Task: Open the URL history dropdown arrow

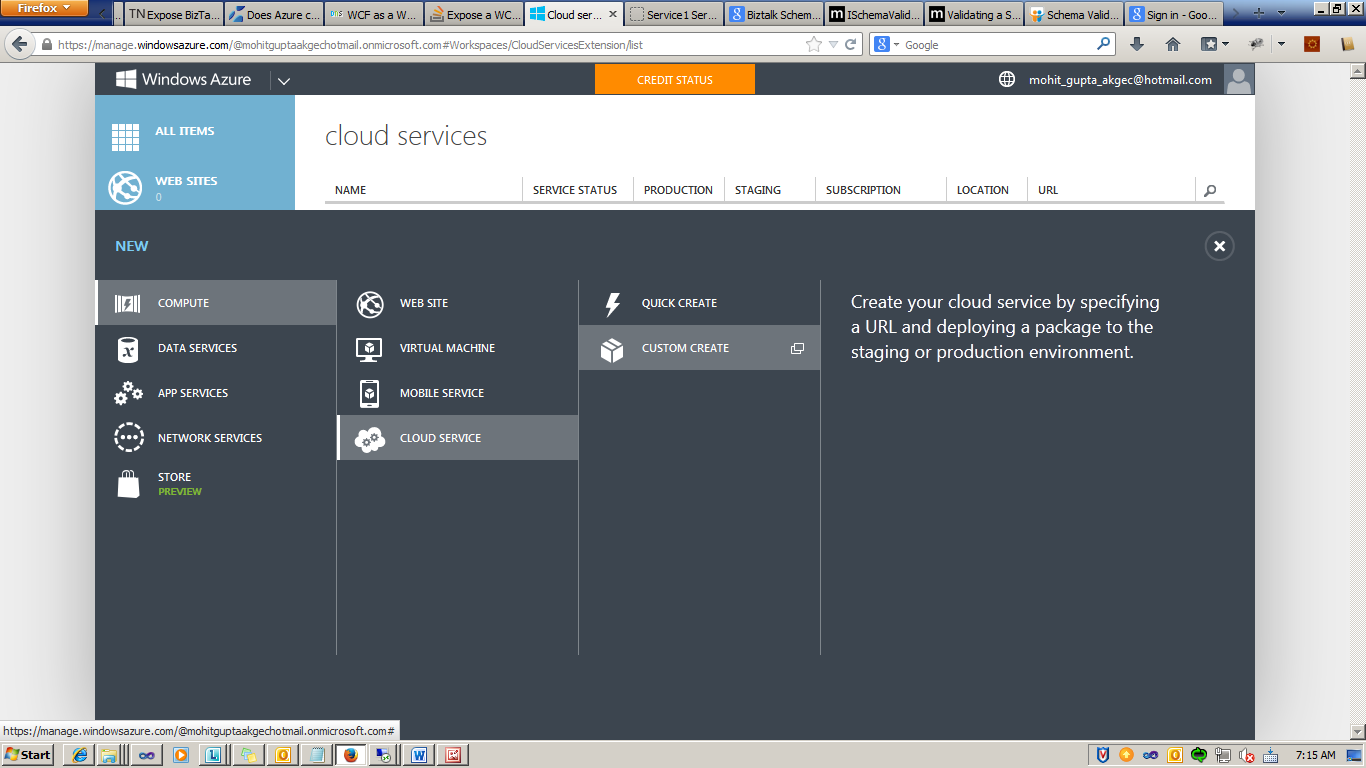Action: pos(833,45)
